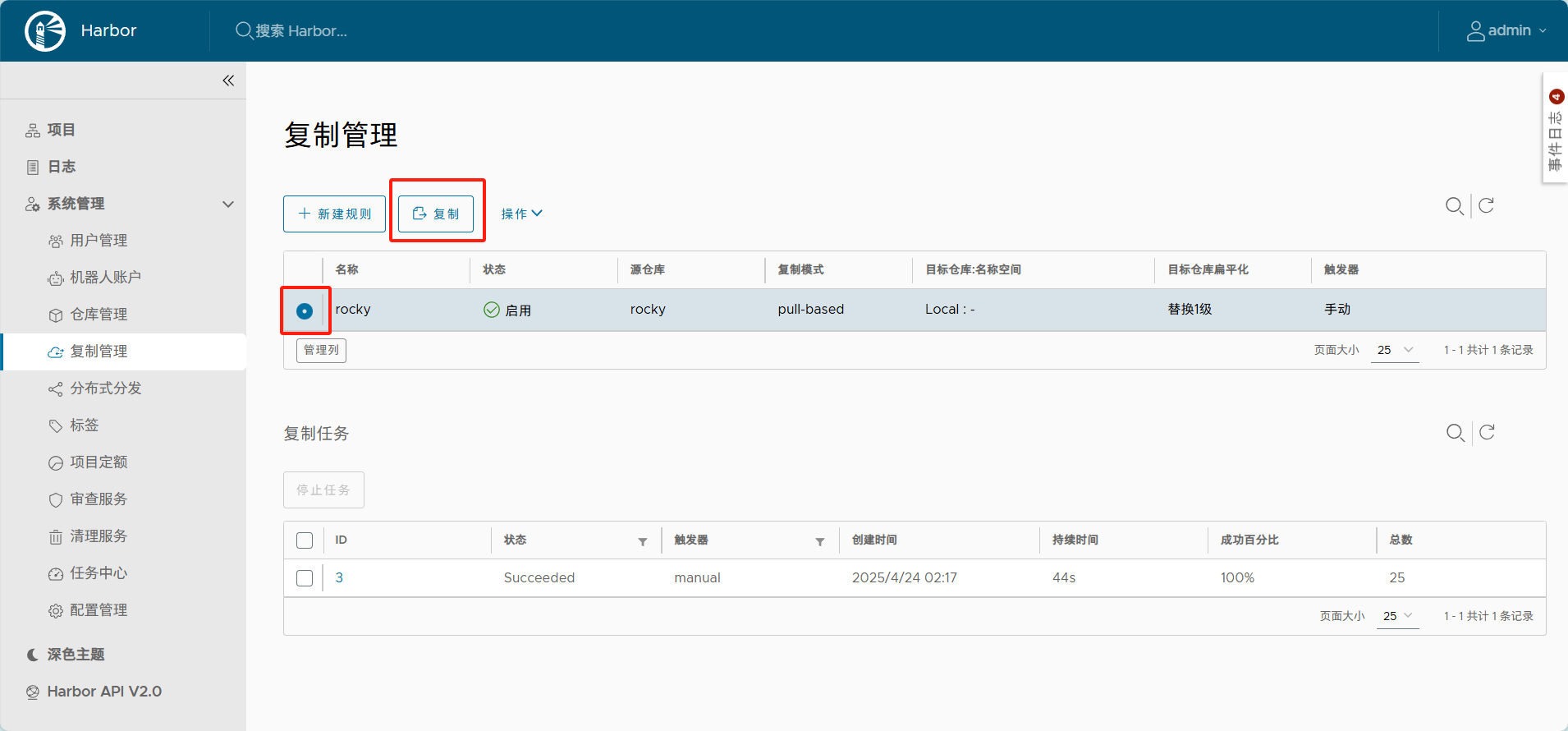Click the 手动 trigger cell

(x=1337, y=310)
